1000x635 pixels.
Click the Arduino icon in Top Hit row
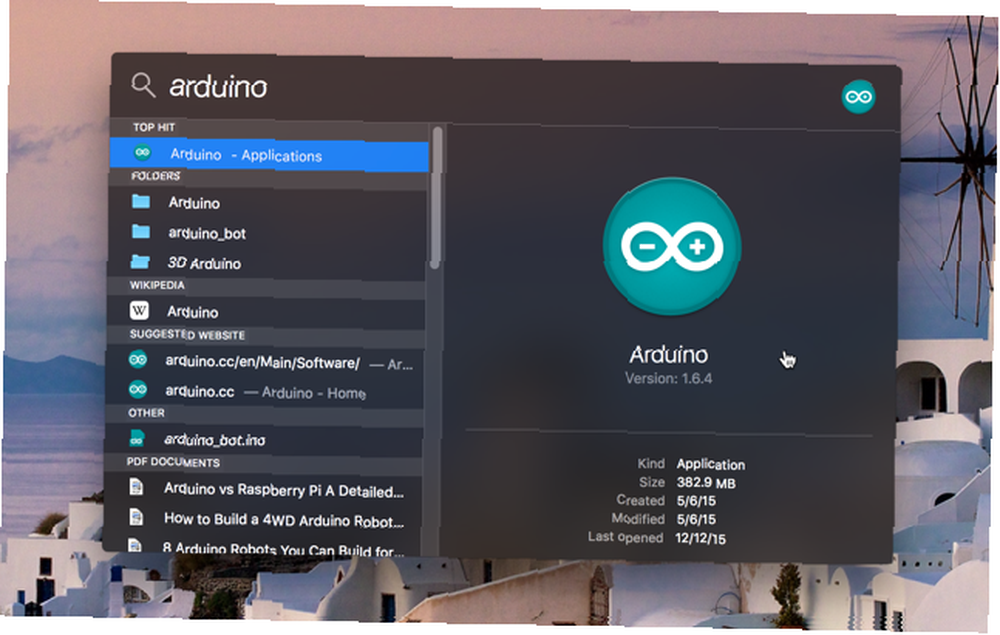tap(142, 152)
